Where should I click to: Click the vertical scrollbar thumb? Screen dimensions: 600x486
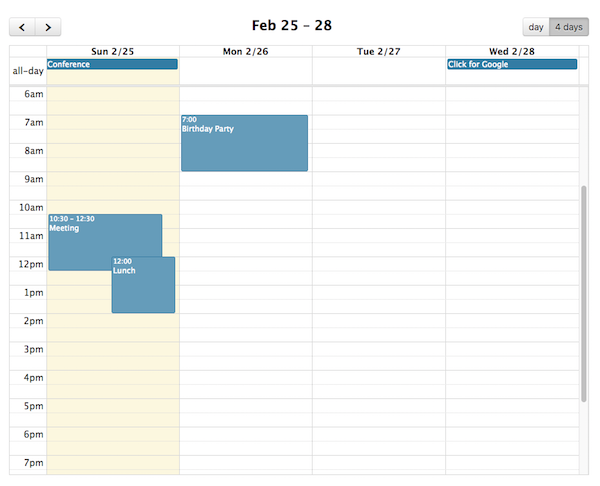pyautogui.click(x=584, y=294)
